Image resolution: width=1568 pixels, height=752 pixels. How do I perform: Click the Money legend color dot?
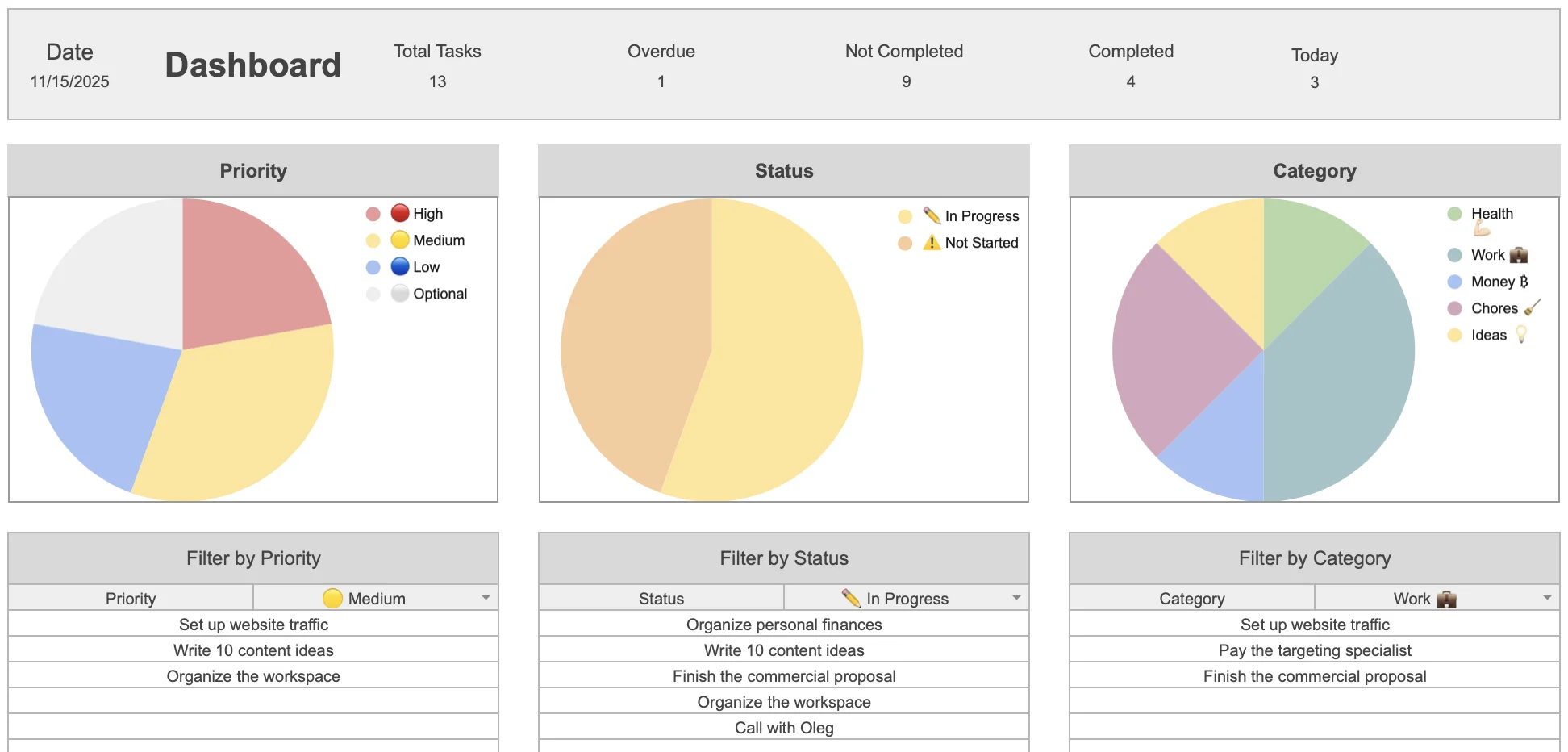click(x=1455, y=282)
